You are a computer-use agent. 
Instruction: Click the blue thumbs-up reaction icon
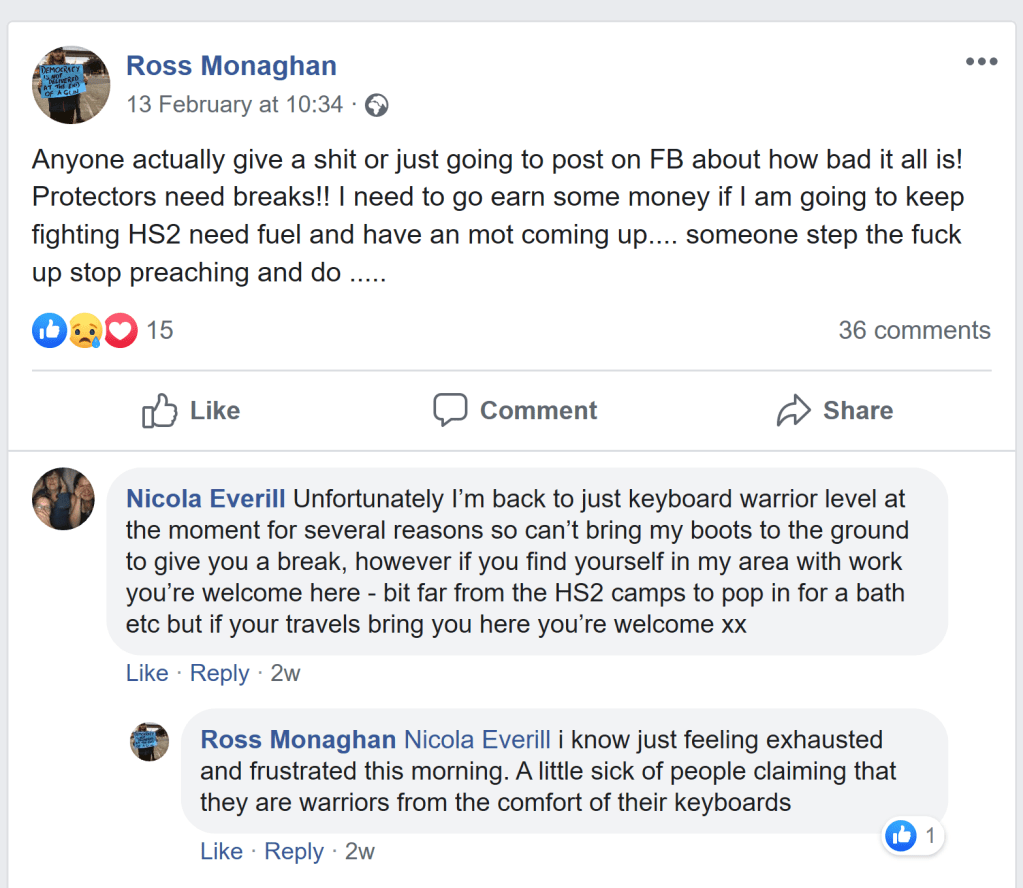pyautogui.click(x=49, y=330)
